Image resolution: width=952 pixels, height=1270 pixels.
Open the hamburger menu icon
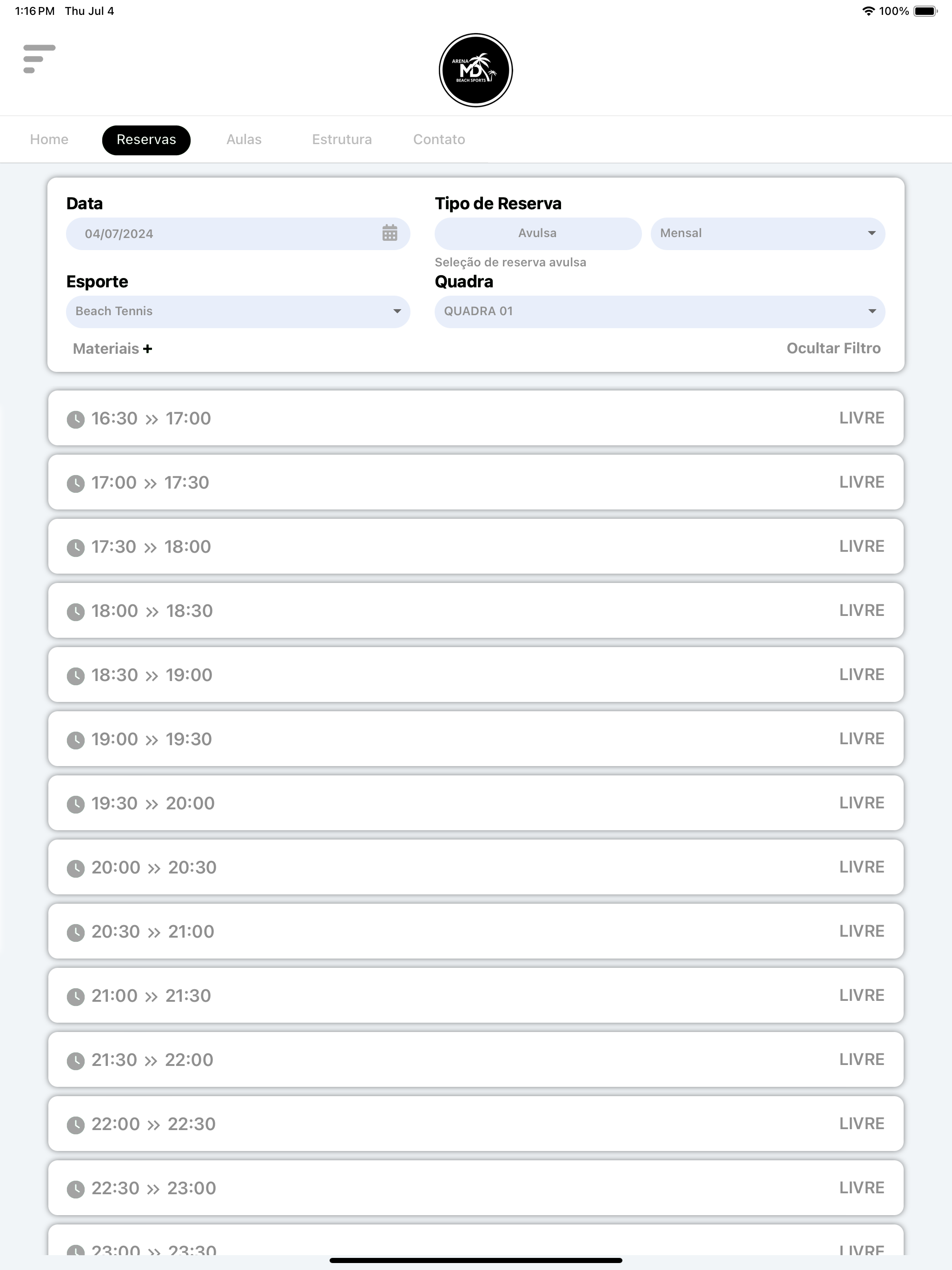[x=39, y=59]
